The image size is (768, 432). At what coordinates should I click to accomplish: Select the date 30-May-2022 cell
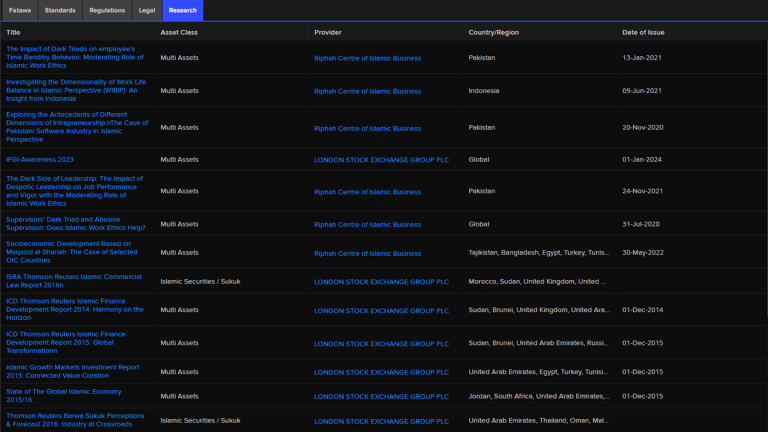tap(643, 252)
